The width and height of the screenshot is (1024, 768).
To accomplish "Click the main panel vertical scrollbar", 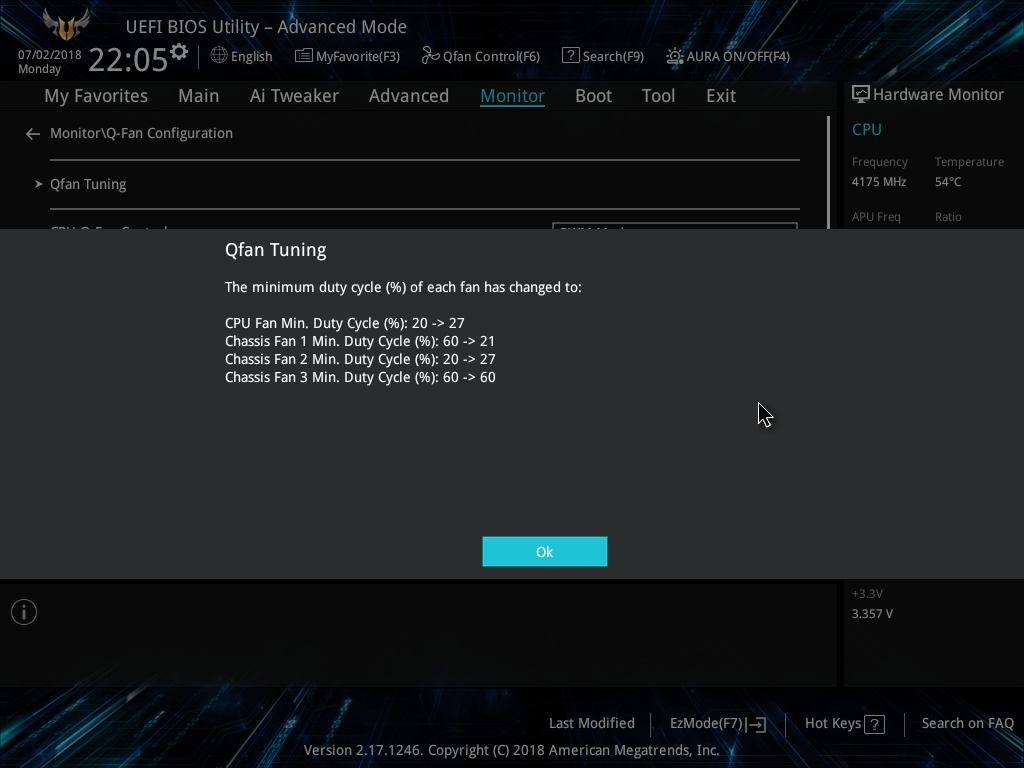I will (x=829, y=172).
